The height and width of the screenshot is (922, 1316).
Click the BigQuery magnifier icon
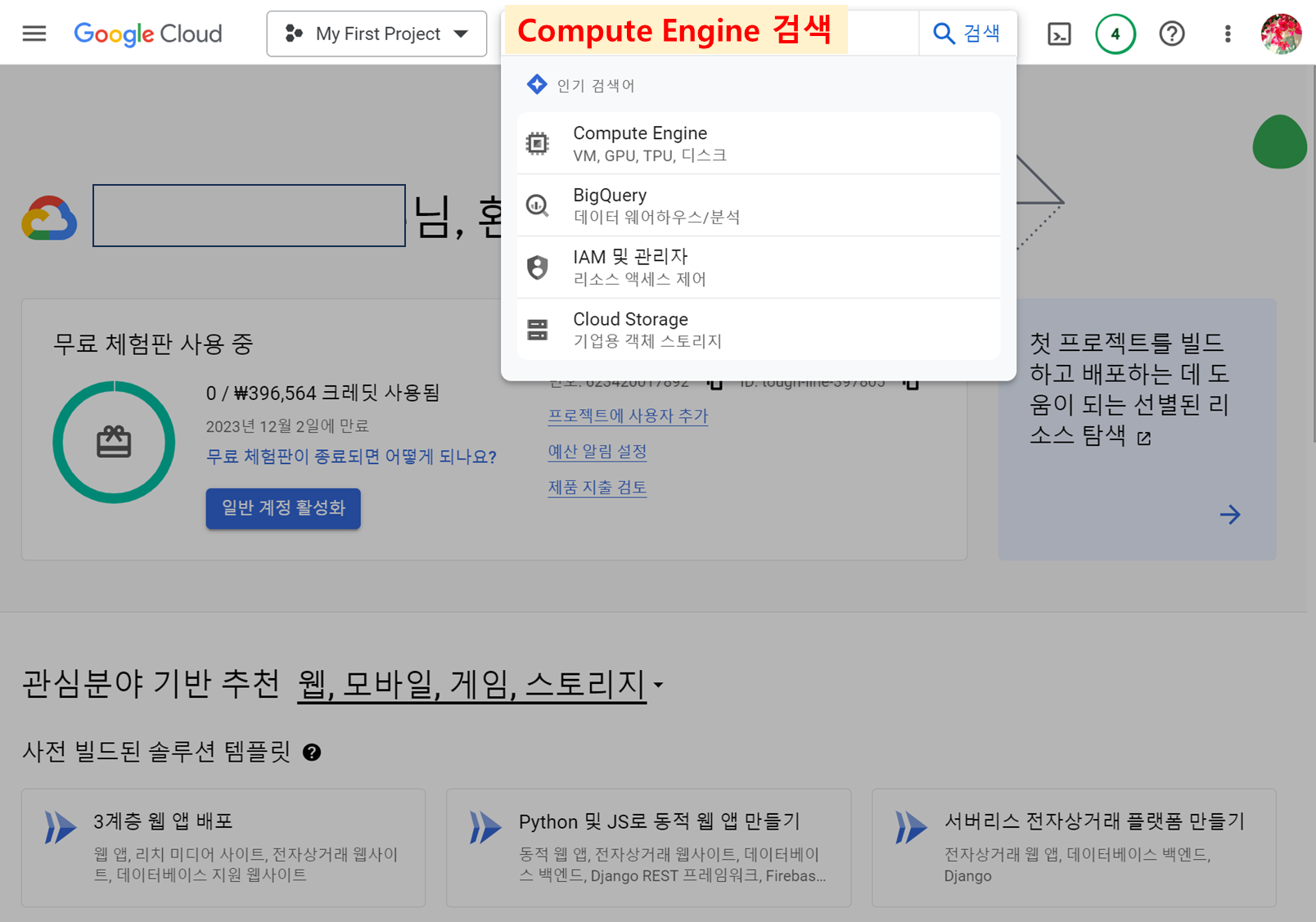click(538, 205)
